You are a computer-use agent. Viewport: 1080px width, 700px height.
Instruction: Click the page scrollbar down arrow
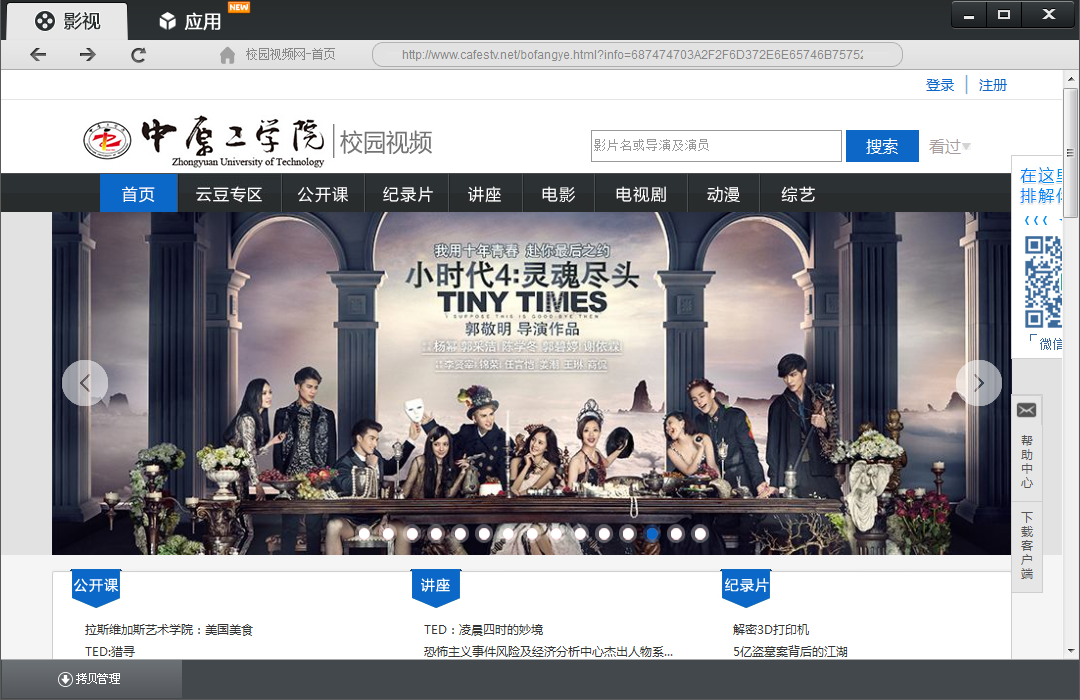click(1071, 650)
